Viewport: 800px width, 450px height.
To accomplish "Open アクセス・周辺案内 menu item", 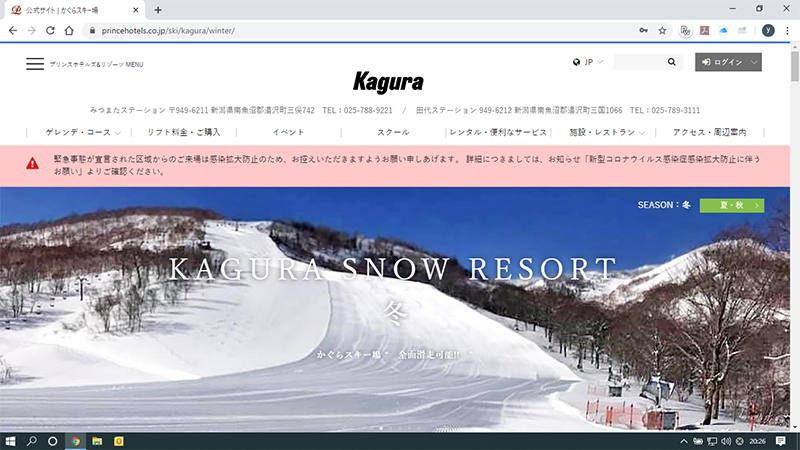I will (709, 132).
